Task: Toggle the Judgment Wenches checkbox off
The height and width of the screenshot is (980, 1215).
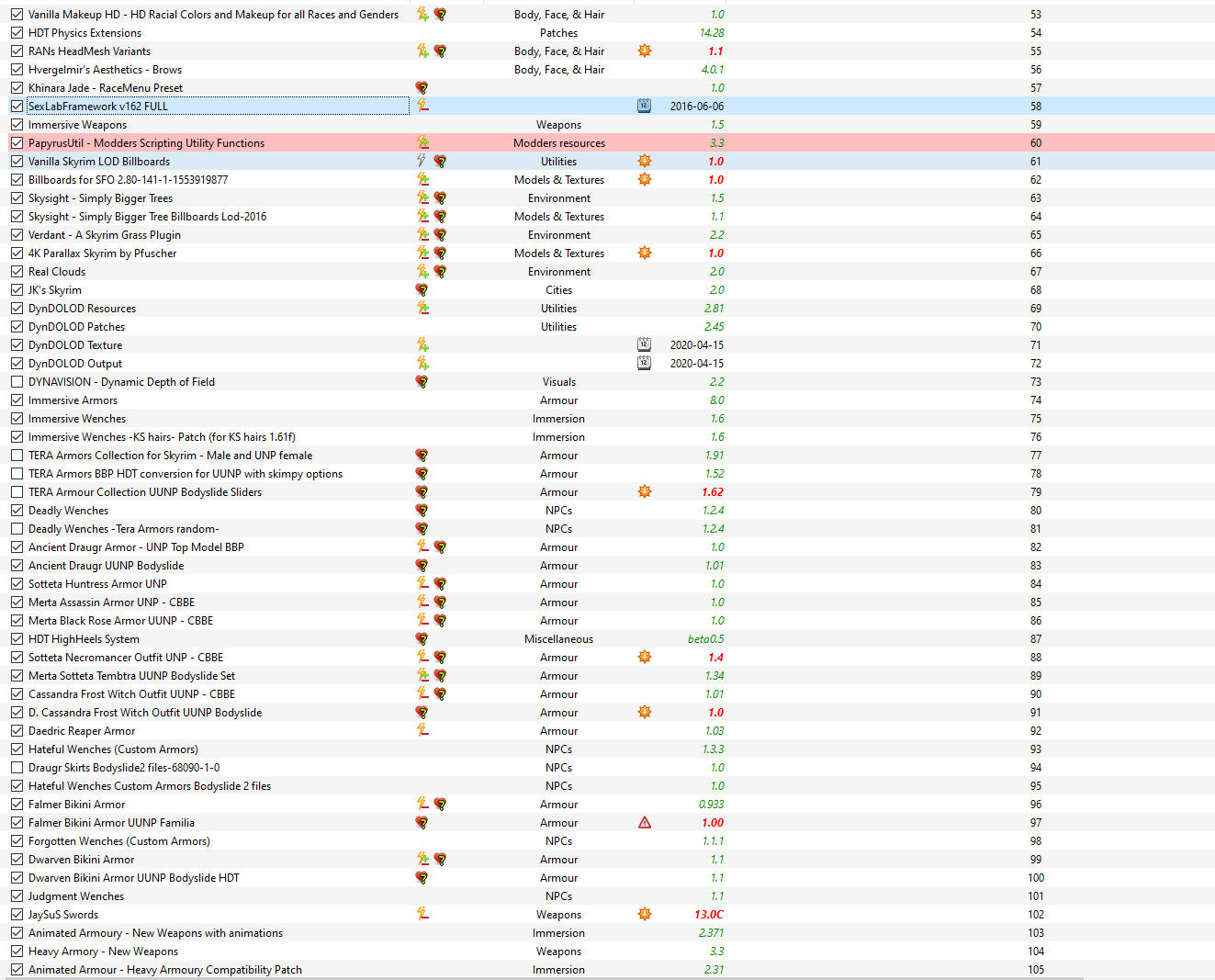Action: click(x=17, y=896)
